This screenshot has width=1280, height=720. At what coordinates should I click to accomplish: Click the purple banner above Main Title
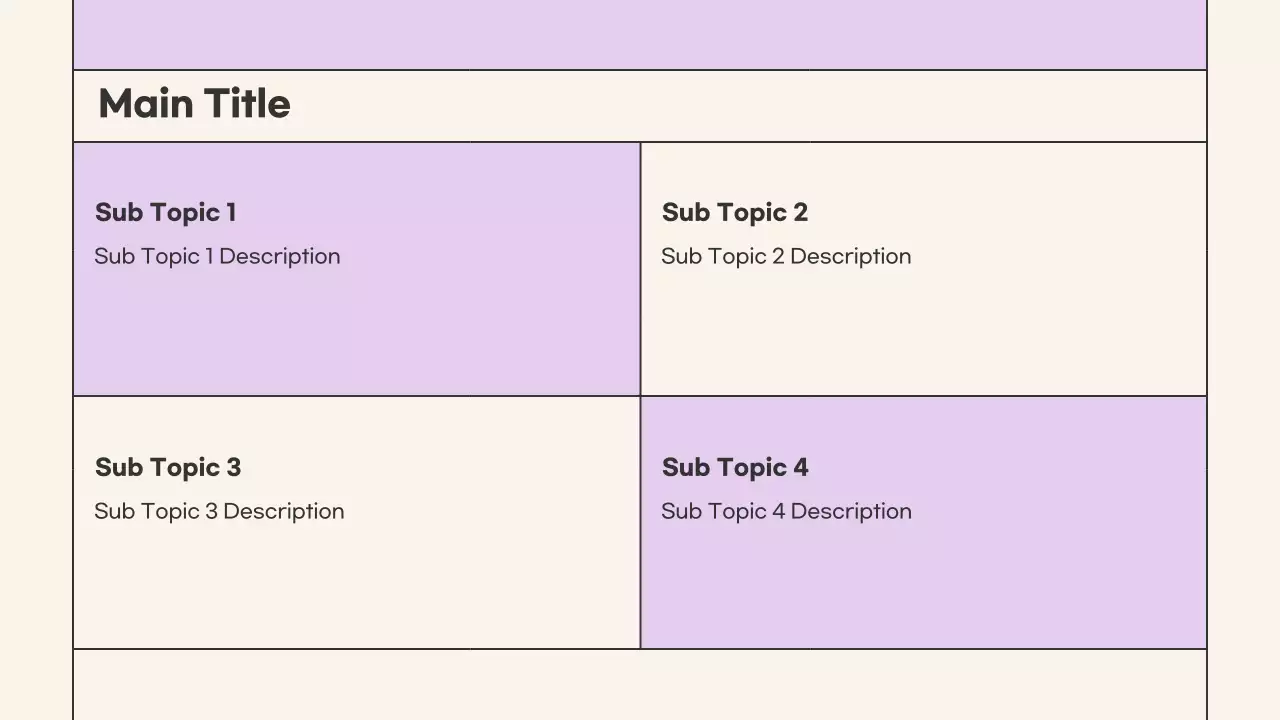click(x=640, y=33)
